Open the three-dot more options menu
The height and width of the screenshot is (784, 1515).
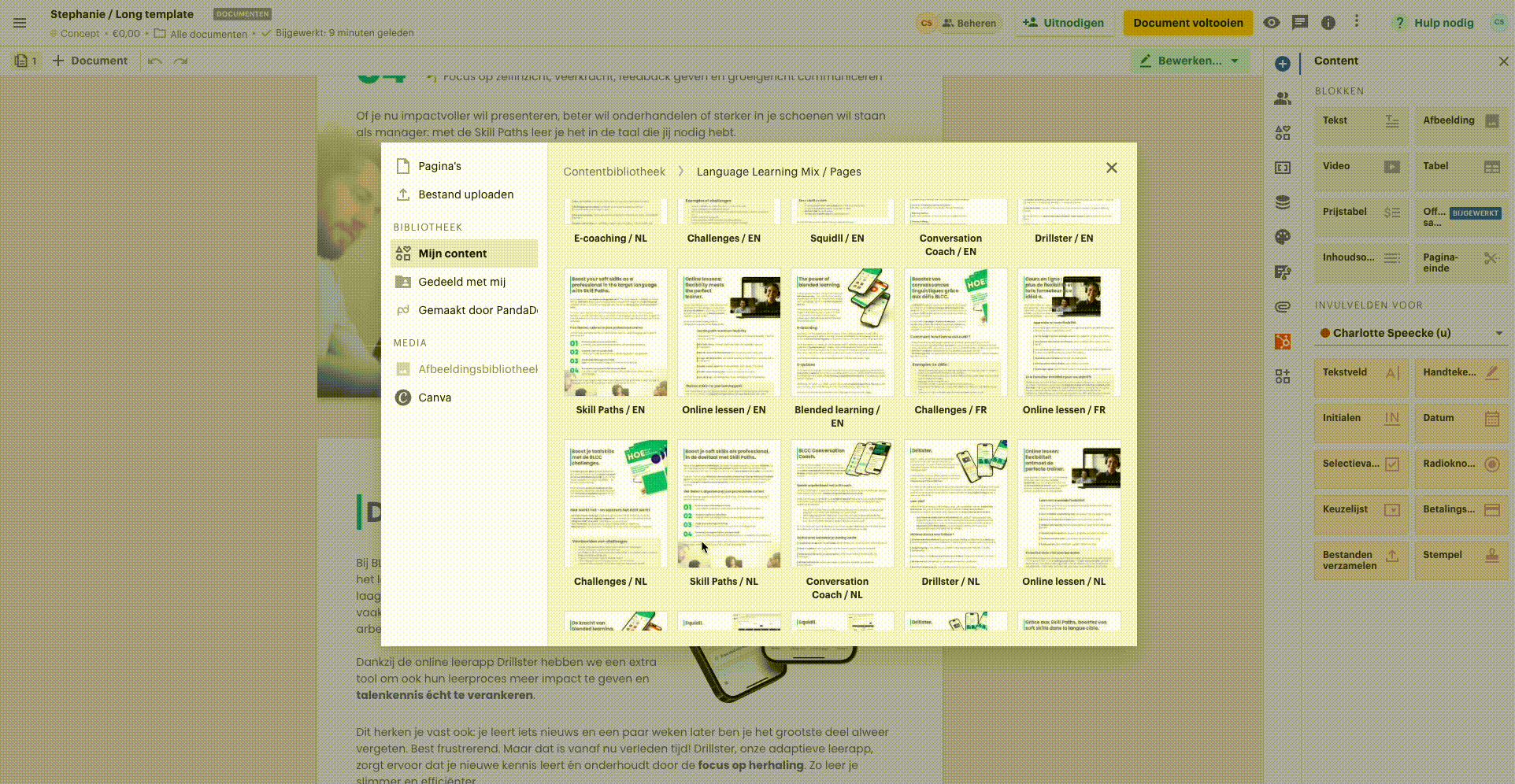[x=1357, y=22]
